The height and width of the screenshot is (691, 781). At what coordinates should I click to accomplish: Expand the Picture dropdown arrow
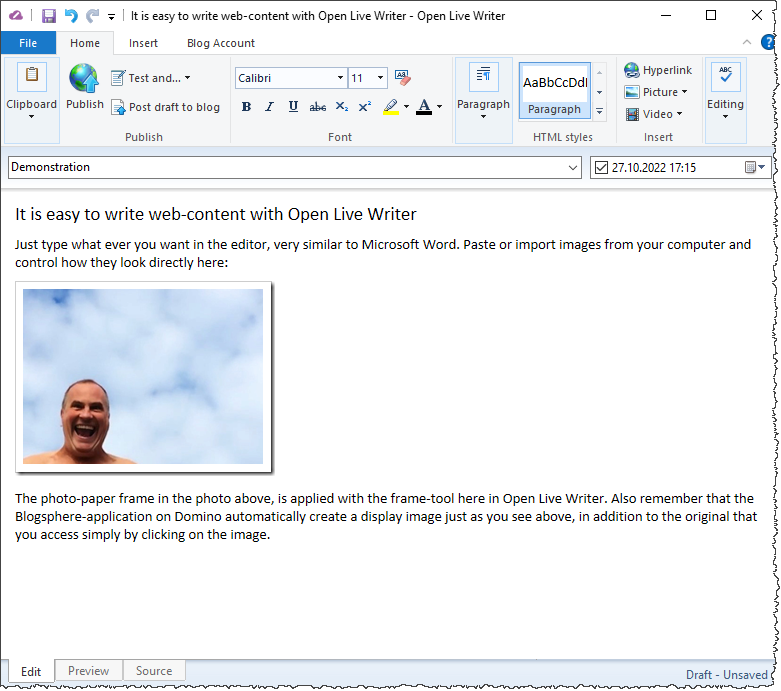pos(685,92)
